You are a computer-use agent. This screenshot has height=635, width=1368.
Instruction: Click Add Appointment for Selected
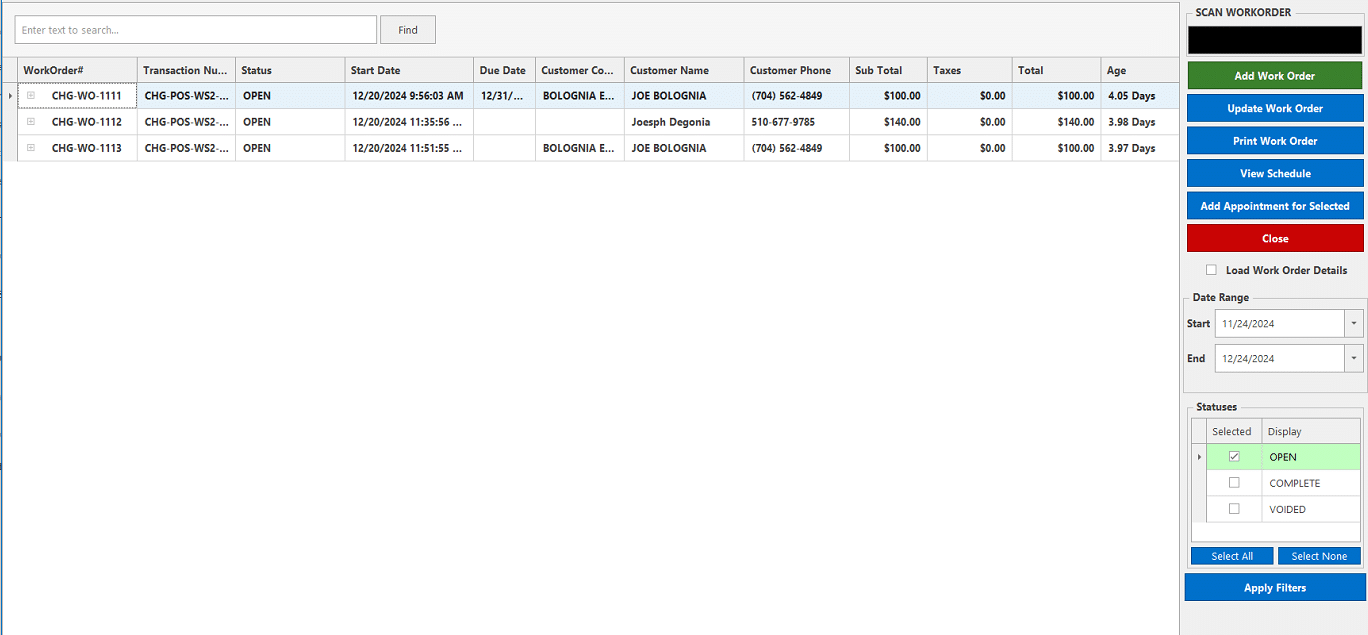click(1275, 206)
